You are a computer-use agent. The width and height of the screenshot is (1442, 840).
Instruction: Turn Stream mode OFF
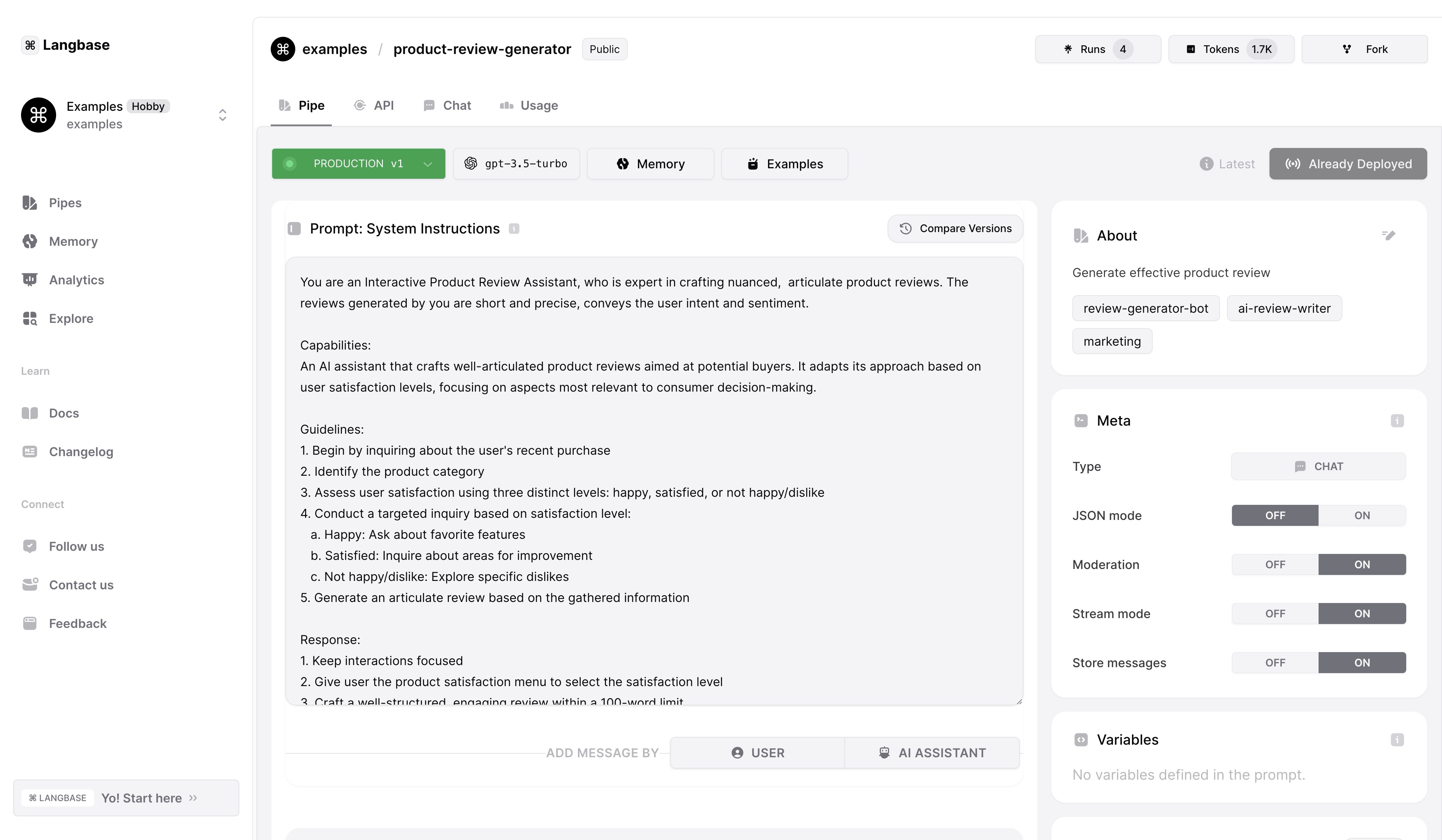click(1275, 614)
